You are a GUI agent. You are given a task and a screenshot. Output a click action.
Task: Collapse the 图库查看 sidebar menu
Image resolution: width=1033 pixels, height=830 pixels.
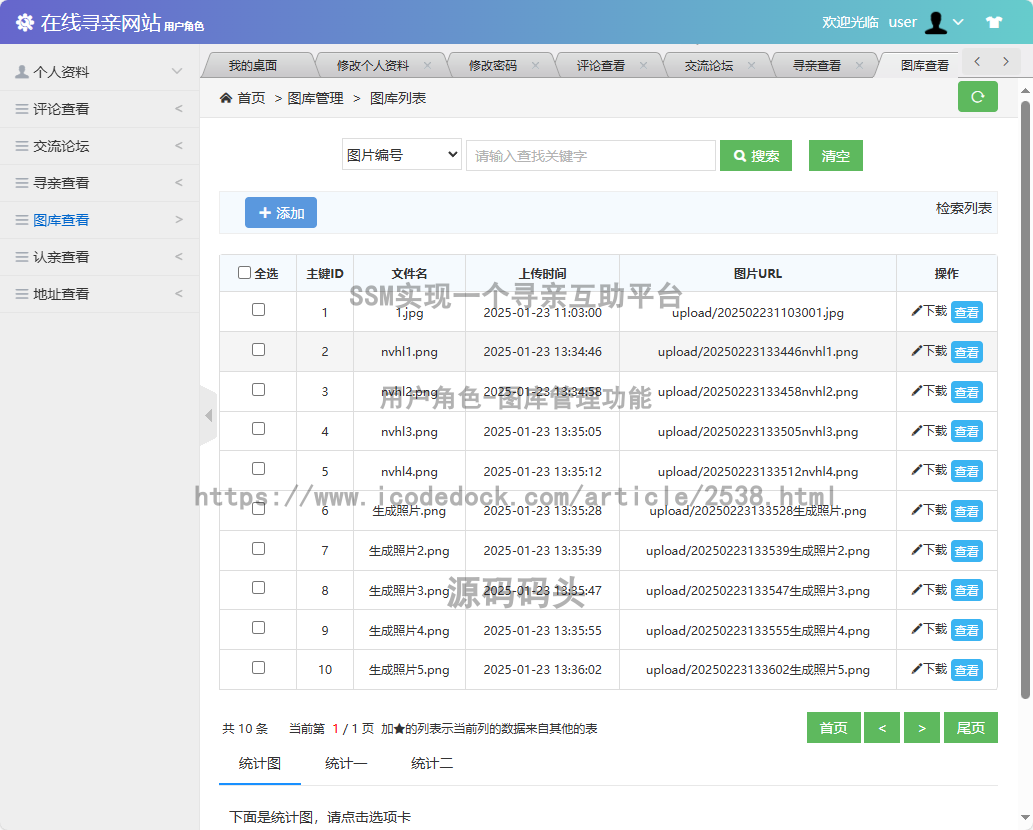[99, 219]
